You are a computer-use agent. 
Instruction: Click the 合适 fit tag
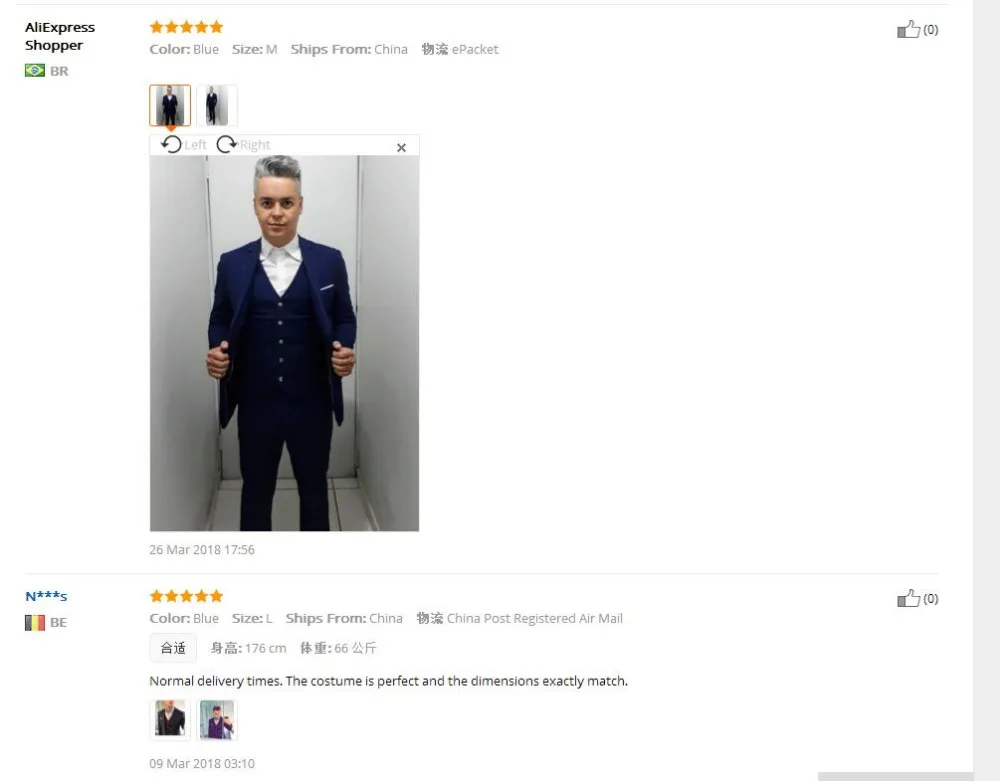[x=173, y=648]
